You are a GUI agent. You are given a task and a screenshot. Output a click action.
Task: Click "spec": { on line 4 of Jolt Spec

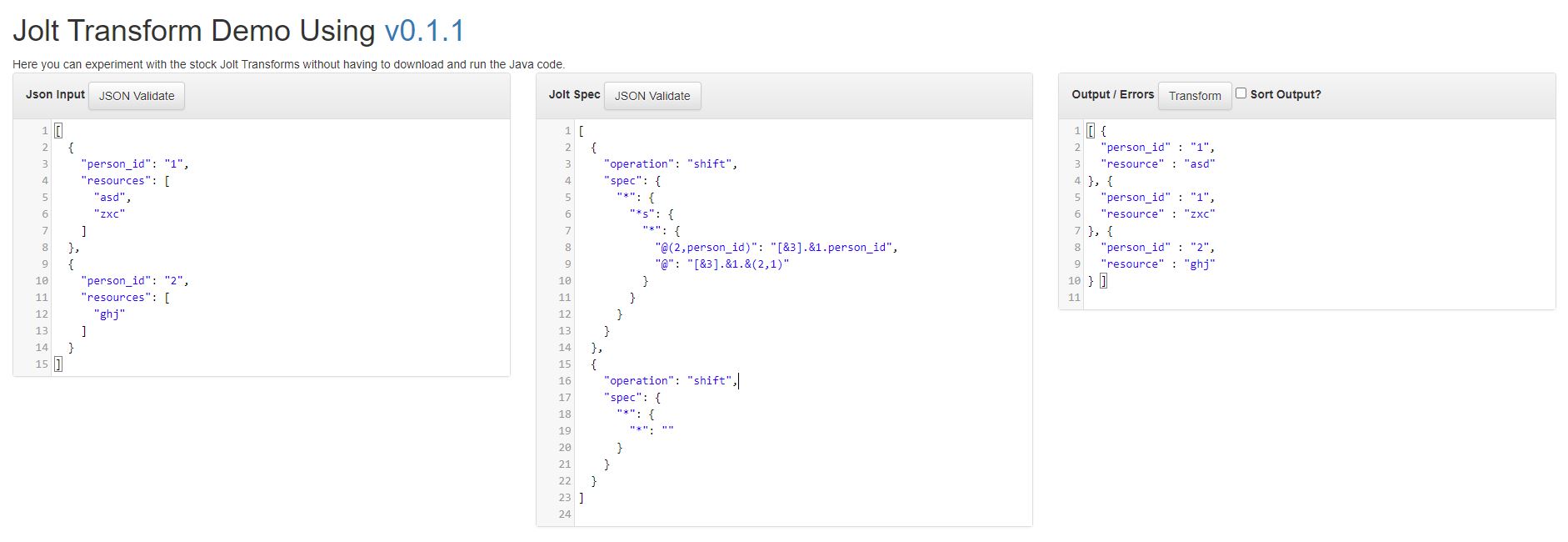(632, 181)
